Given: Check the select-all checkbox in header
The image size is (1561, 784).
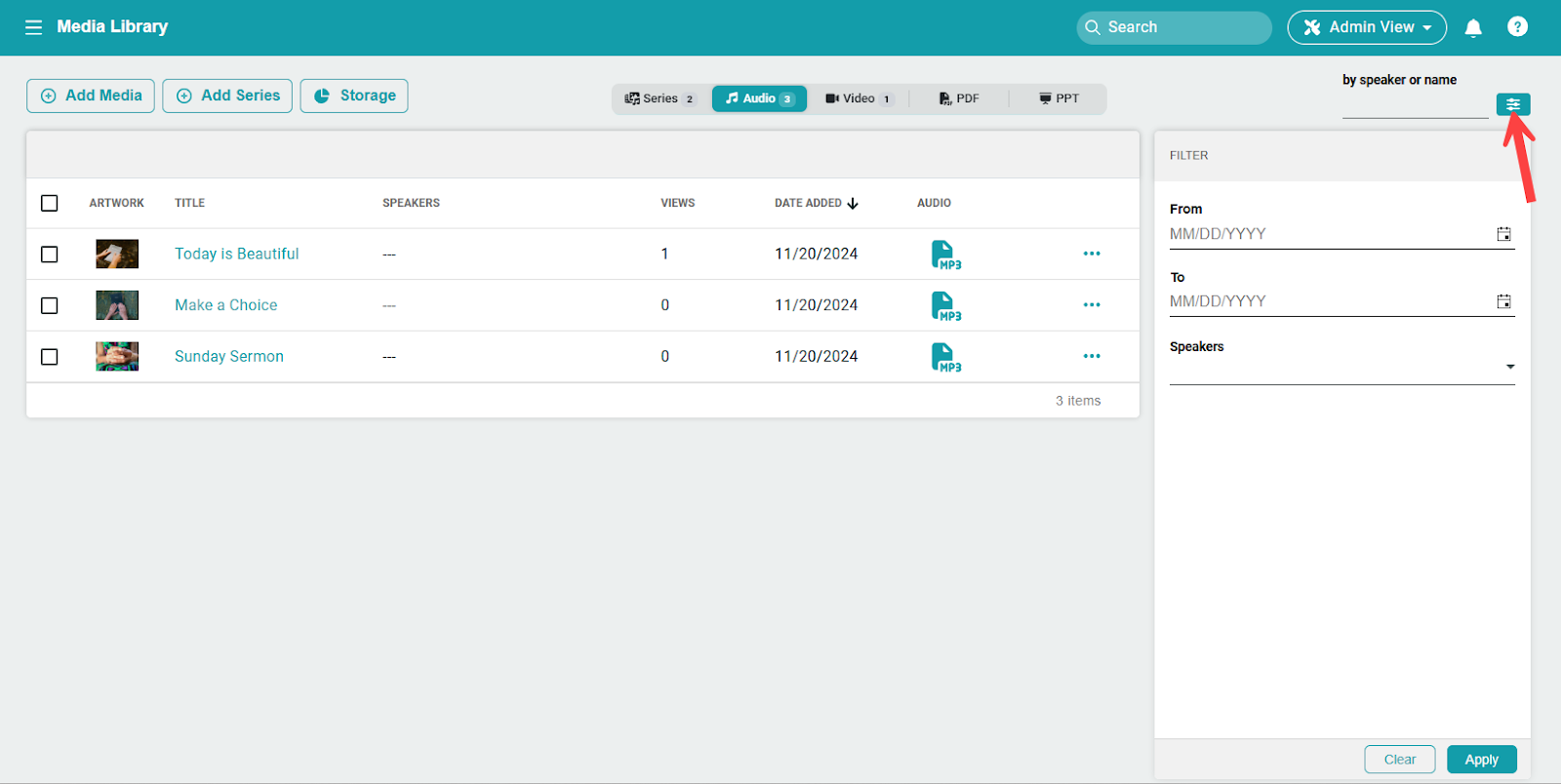Looking at the screenshot, I should point(50,203).
